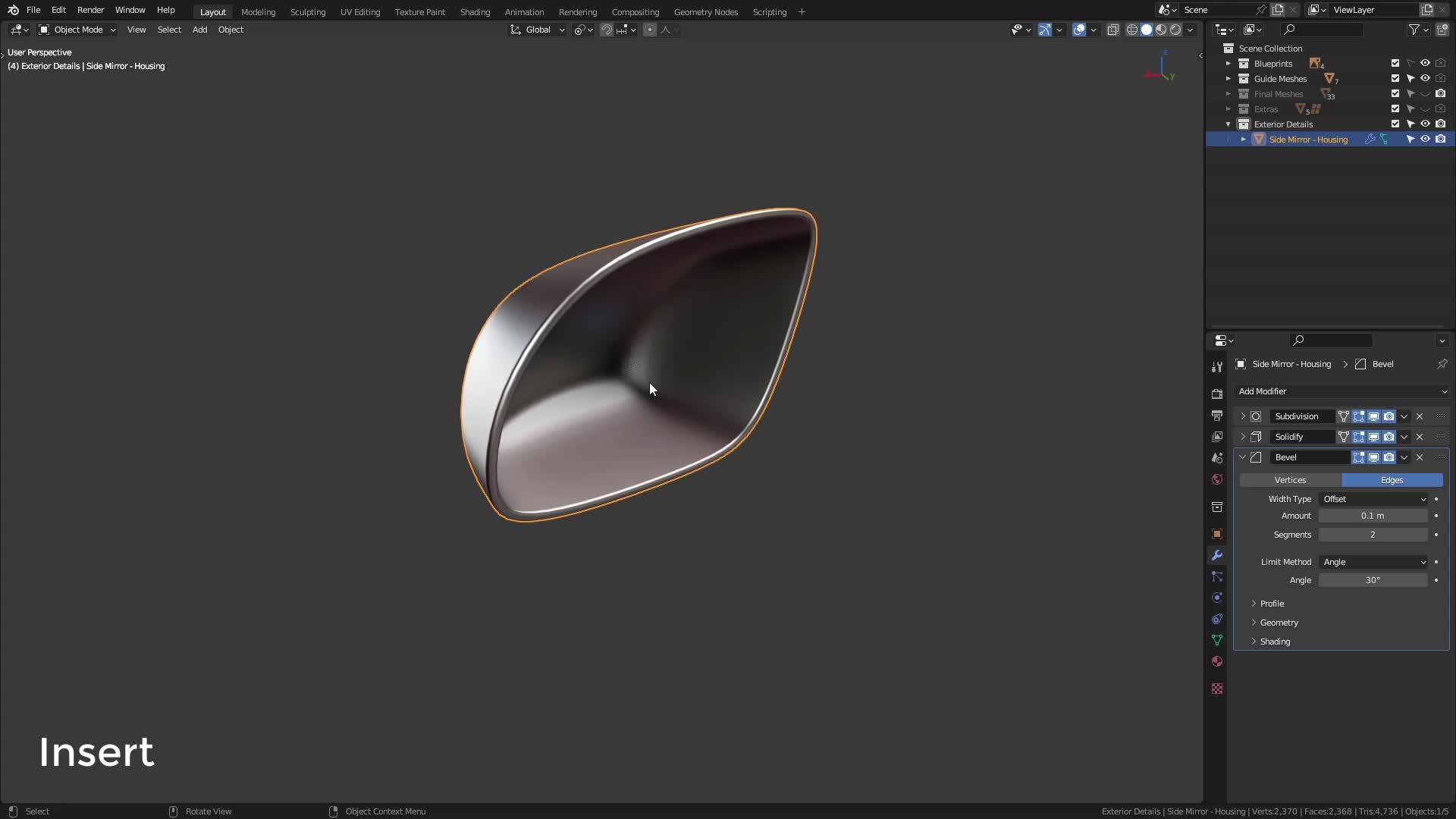The height and width of the screenshot is (819, 1456).
Task: Disable Exterior Details collection in renders
Action: pyautogui.click(x=1440, y=124)
